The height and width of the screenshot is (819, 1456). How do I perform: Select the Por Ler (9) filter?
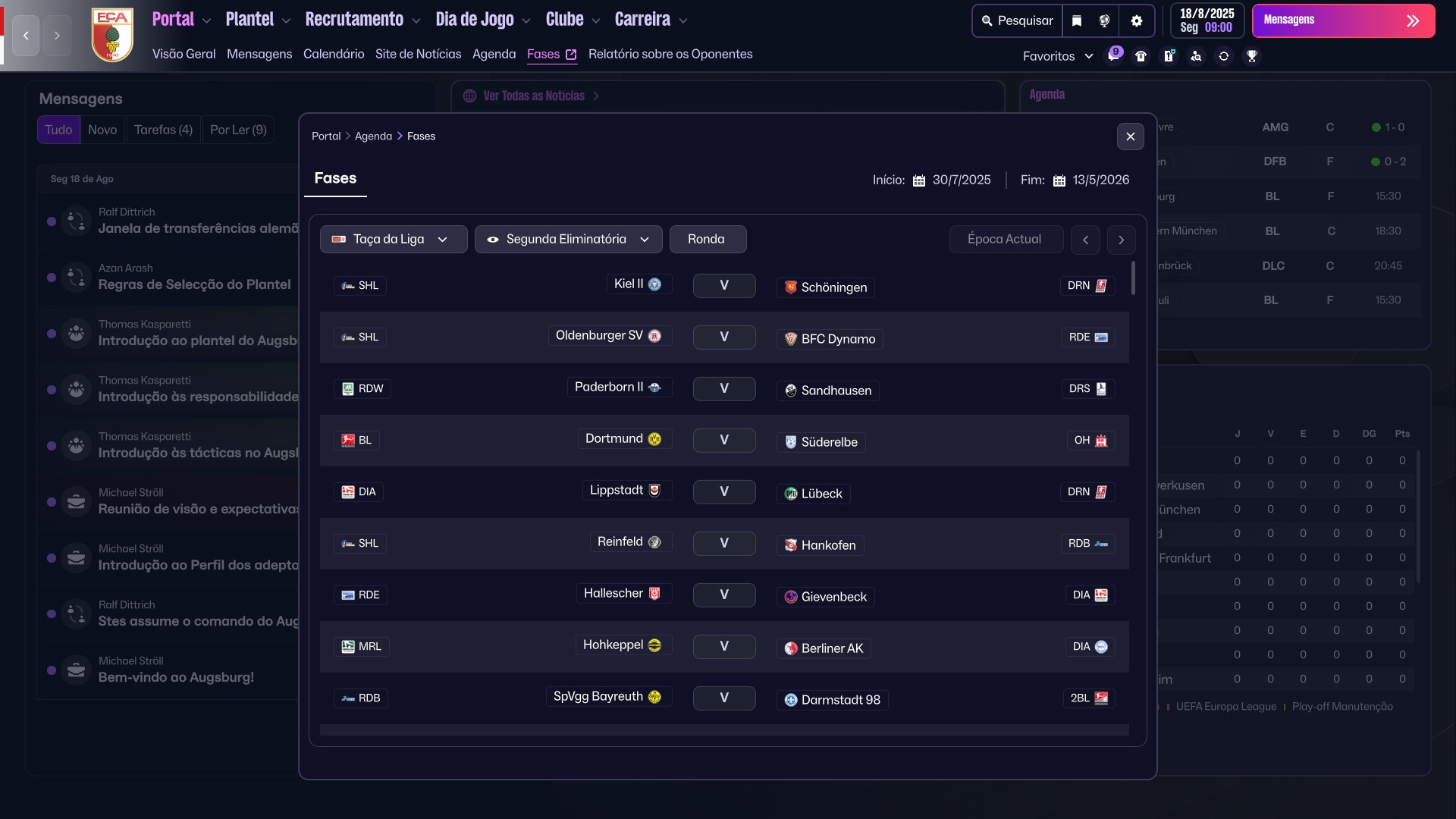pyautogui.click(x=238, y=130)
